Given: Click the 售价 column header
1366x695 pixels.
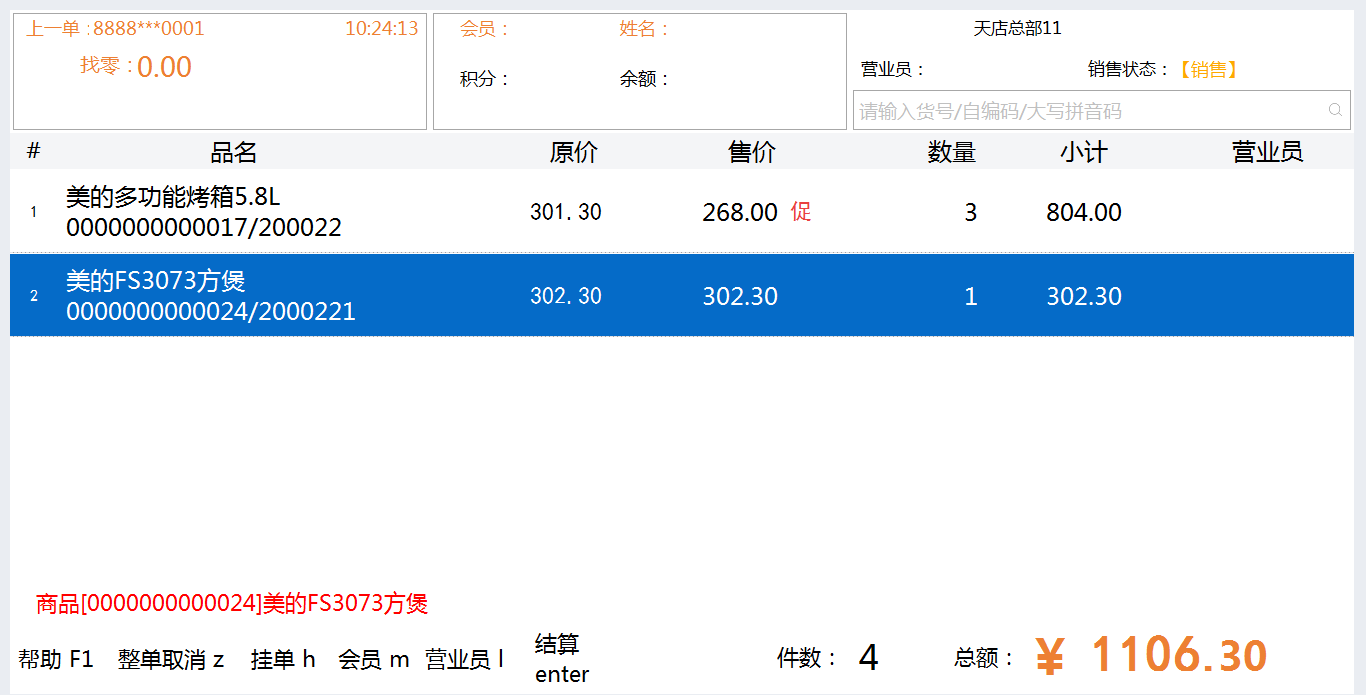Looking at the screenshot, I should (x=752, y=152).
